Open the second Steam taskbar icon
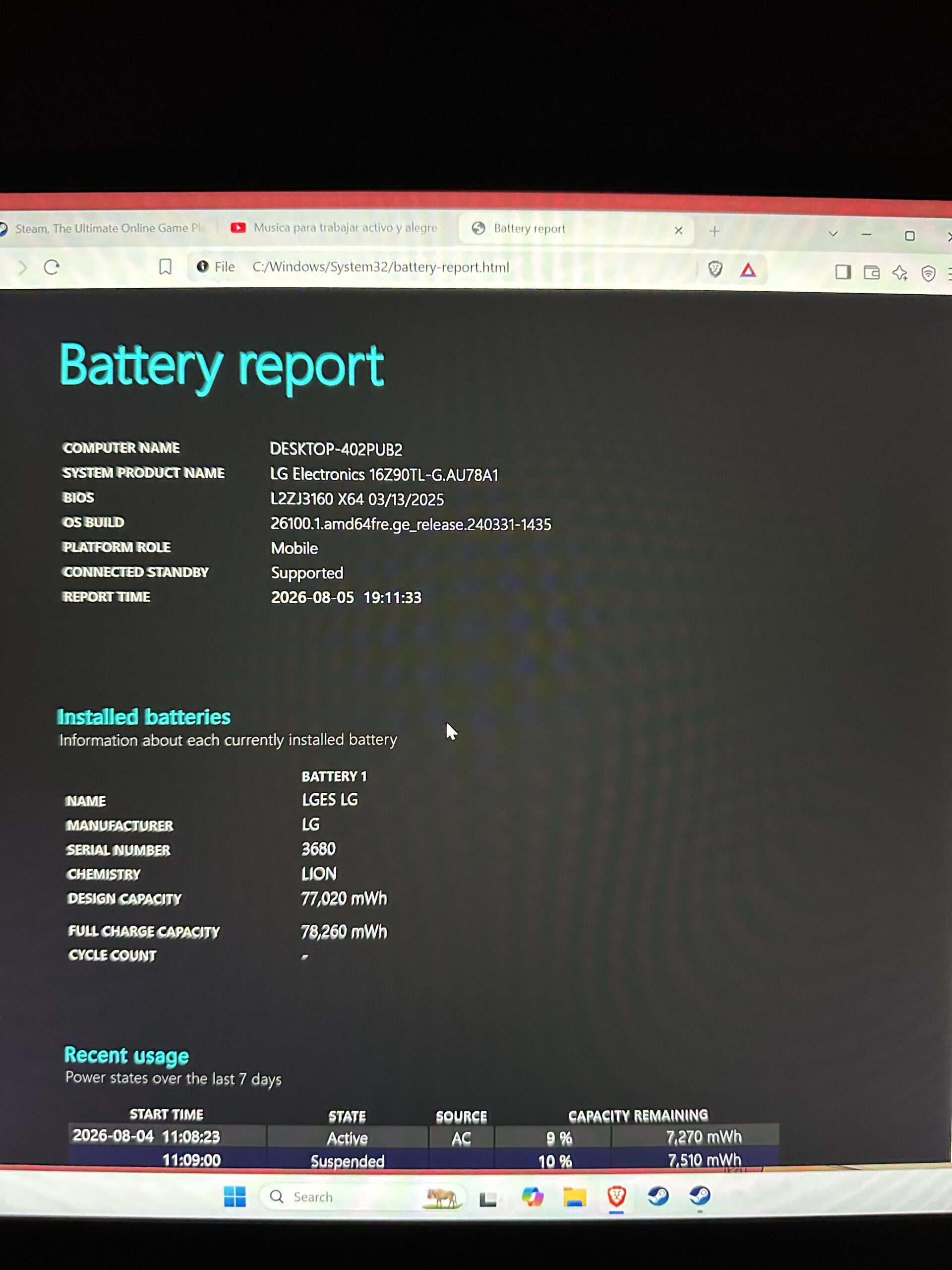The height and width of the screenshot is (1270, 952). [700, 1196]
